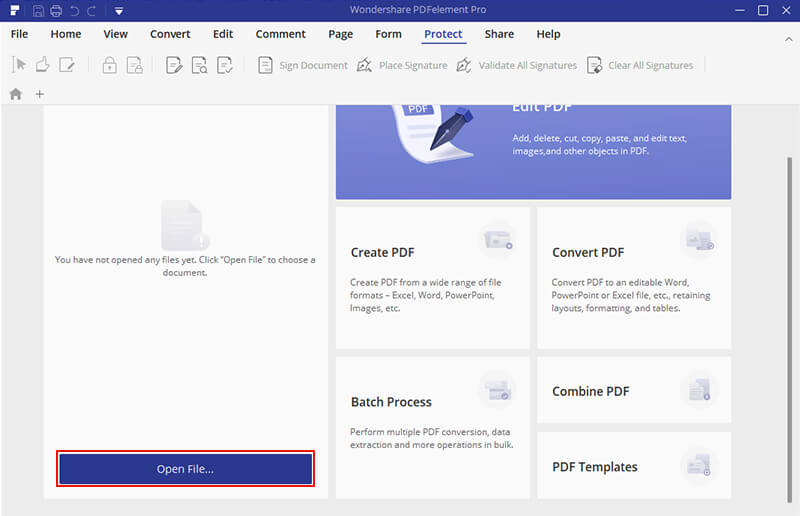Open the Convert menu tab
This screenshot has width=800, height=516.
point(170,34)
